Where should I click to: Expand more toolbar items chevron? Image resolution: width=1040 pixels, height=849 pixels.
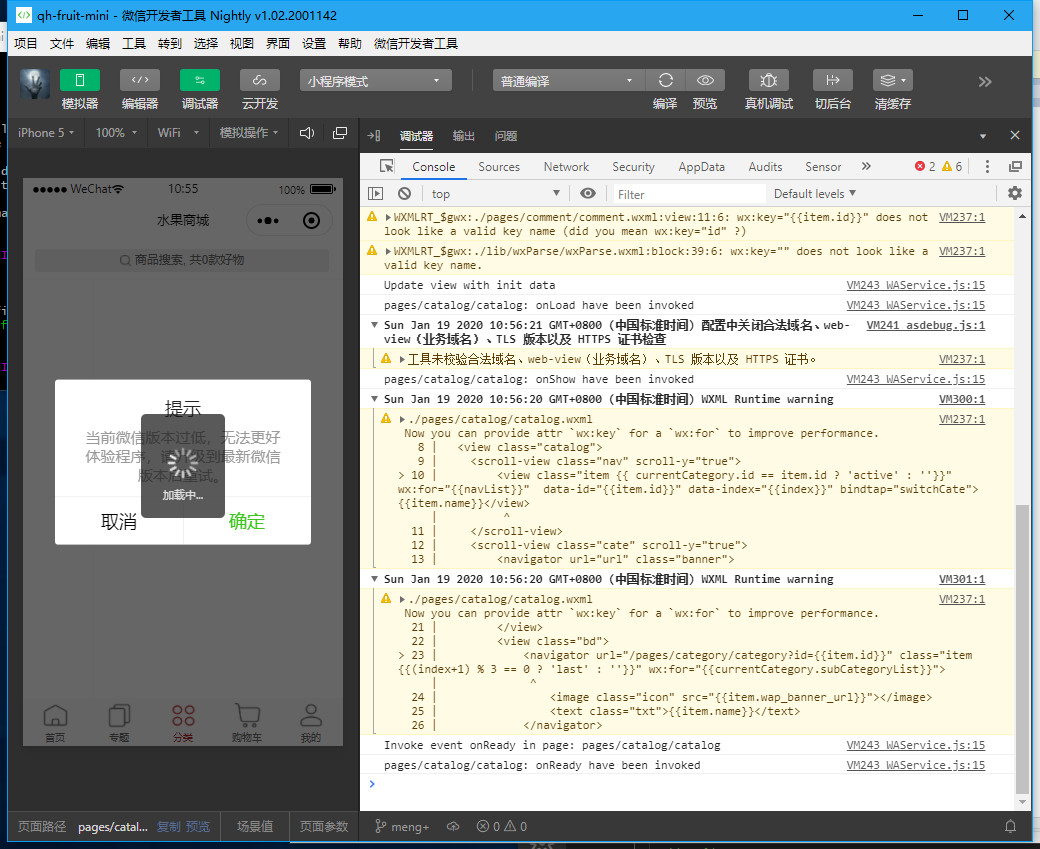pos(984,82)
